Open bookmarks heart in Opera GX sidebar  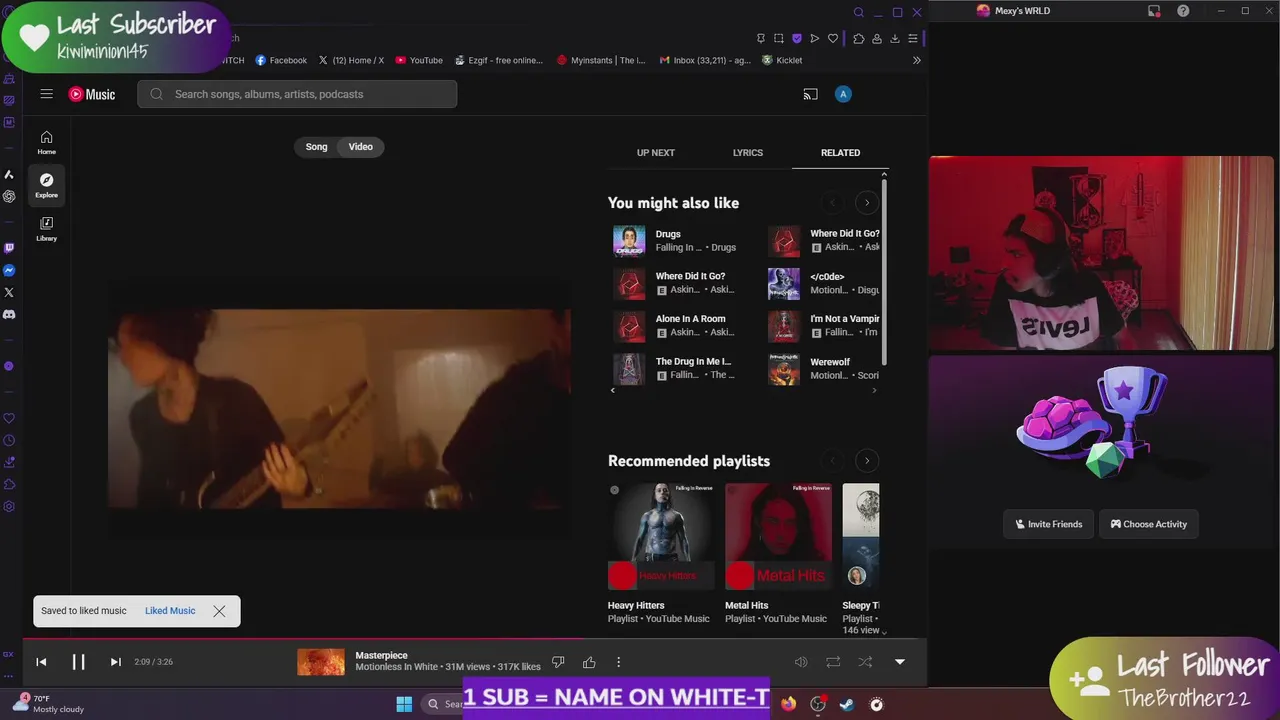coord(9,418)
